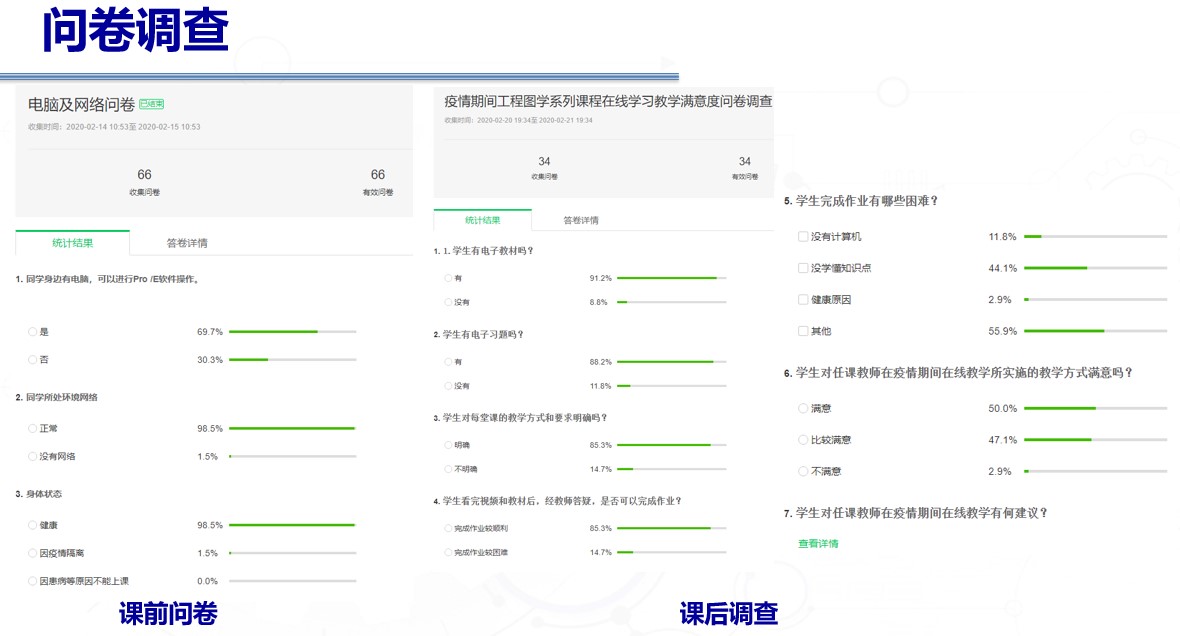Enable the 健康原因 checkbox
This screenshot has height=636, width=1180.
click(x=803, y=300)
